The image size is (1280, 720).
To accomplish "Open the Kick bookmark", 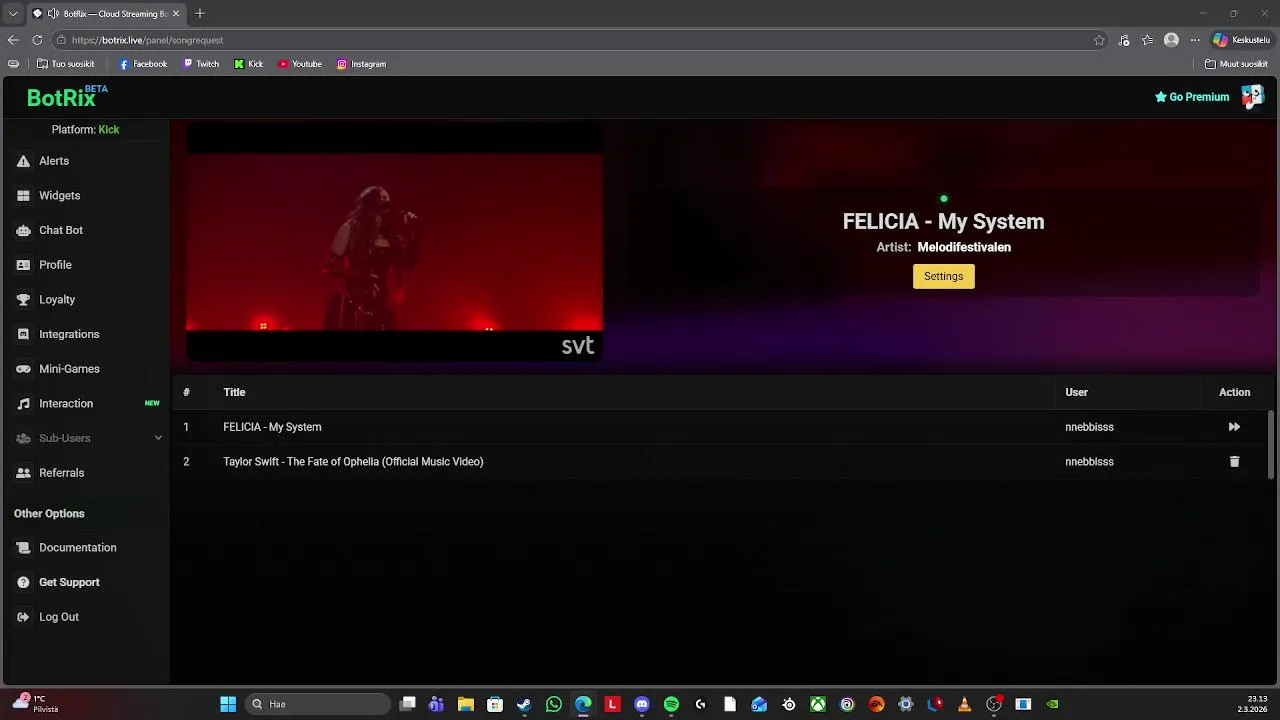I will coord(249,64).
